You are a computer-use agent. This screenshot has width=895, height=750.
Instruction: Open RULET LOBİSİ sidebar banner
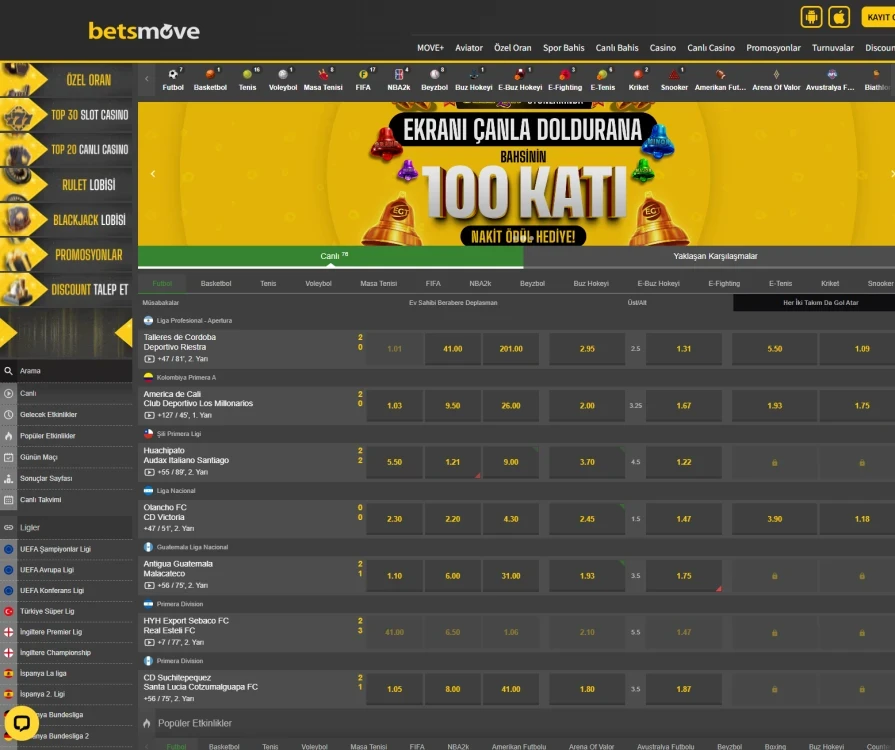pos(66,184)
